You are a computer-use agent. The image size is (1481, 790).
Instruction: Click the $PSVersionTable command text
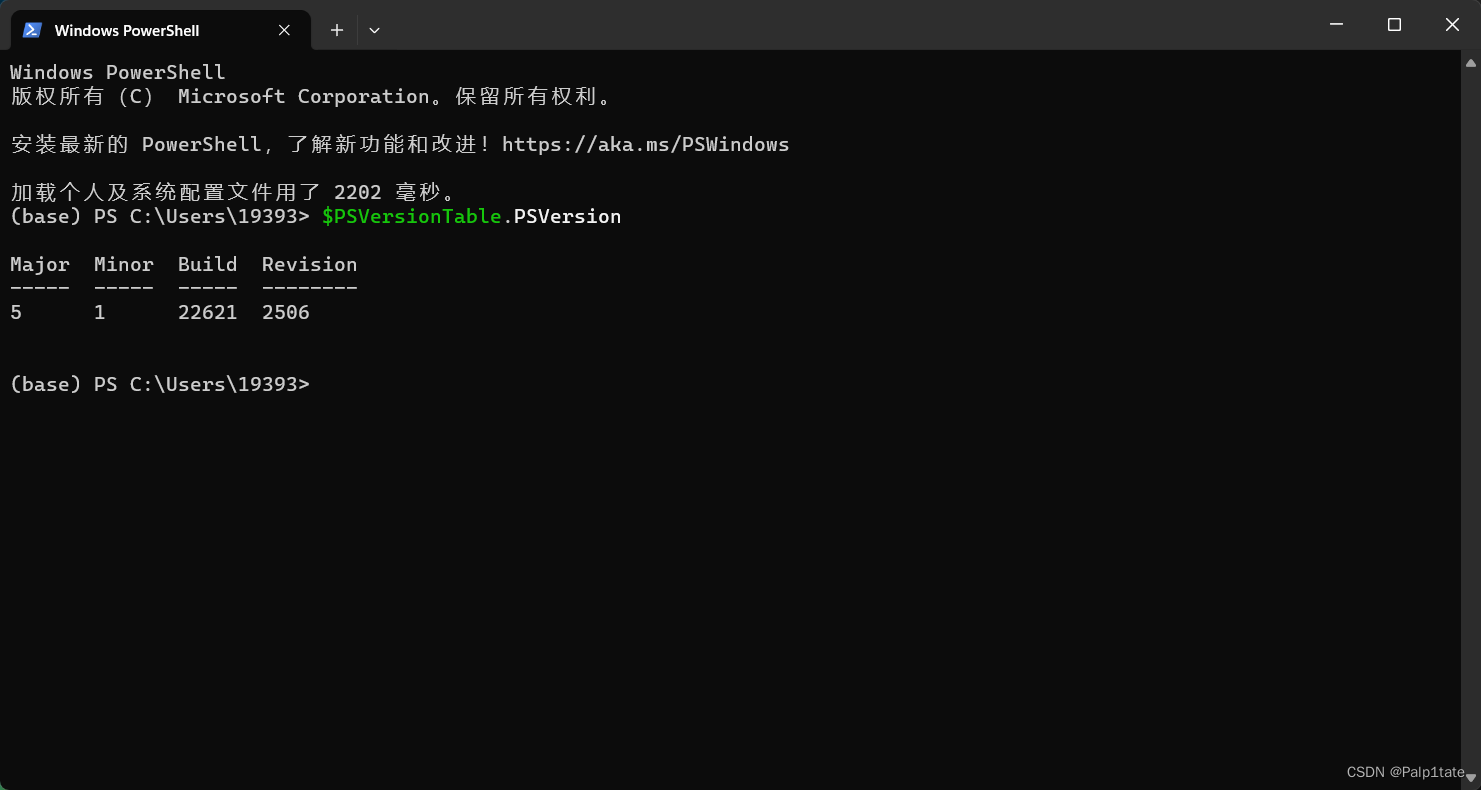point(411,216)
